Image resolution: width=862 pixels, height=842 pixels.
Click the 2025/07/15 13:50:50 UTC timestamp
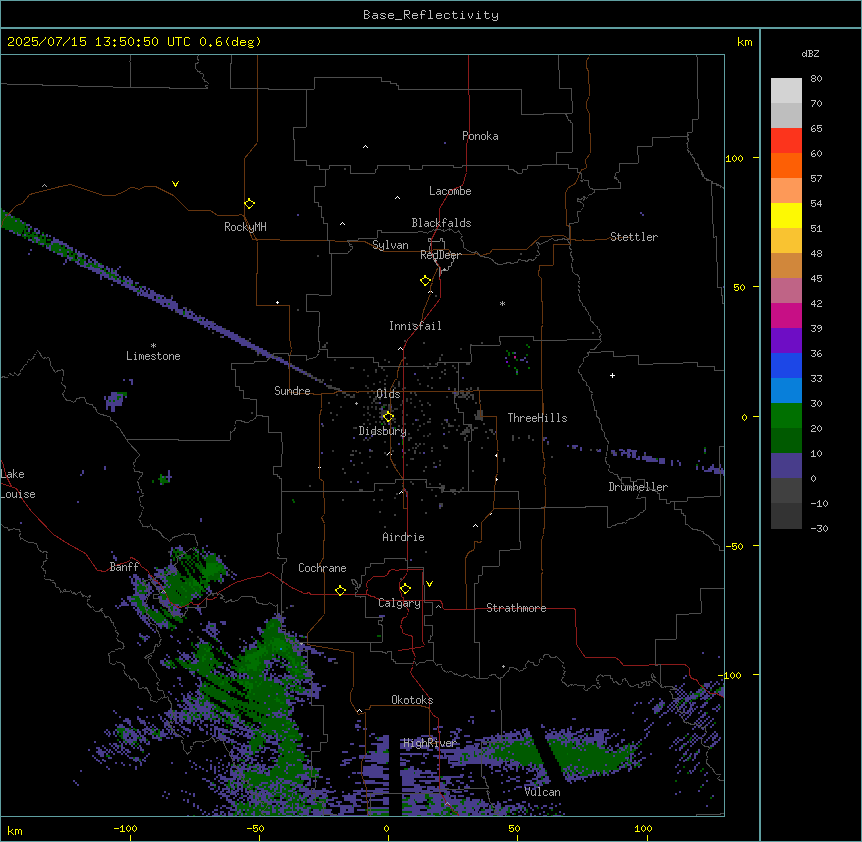coord(98,42)
